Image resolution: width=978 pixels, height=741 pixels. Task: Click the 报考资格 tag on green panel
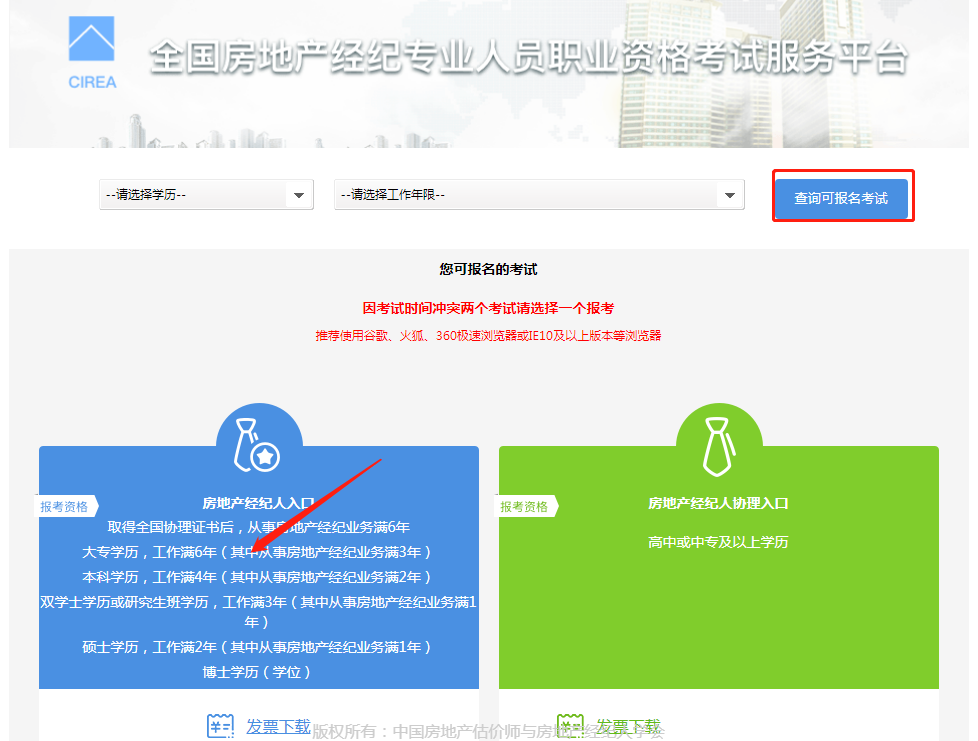(525, 506)
